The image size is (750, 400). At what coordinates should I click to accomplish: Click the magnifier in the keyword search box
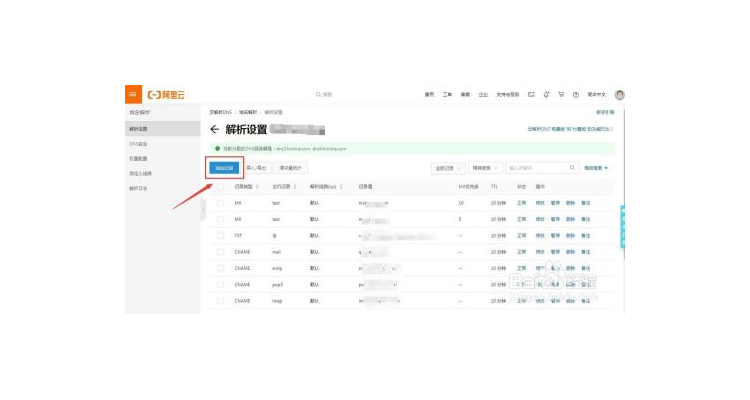point(572,168)
